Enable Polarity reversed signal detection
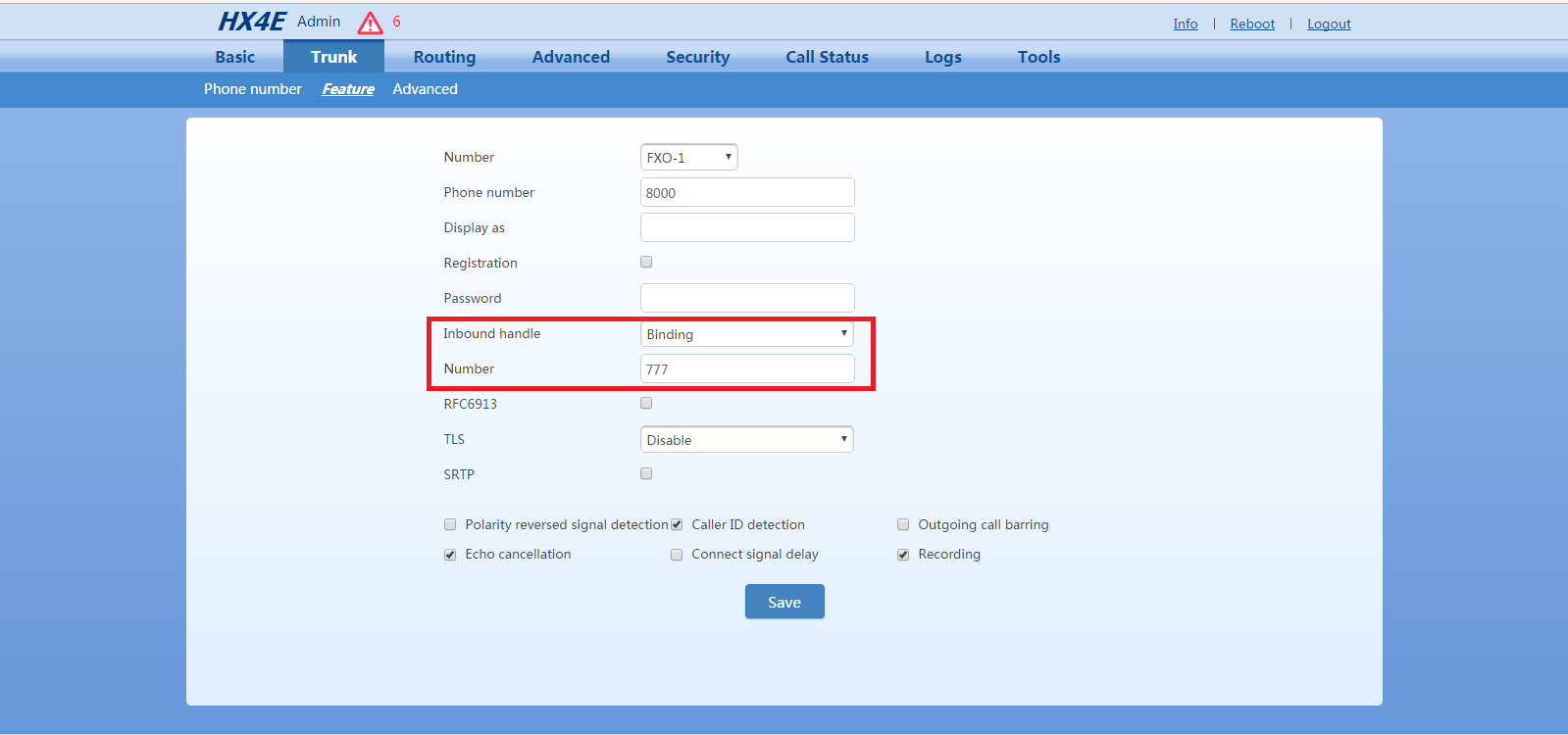The width and height of the screenshot is (1568, 735). click(450, 524)
